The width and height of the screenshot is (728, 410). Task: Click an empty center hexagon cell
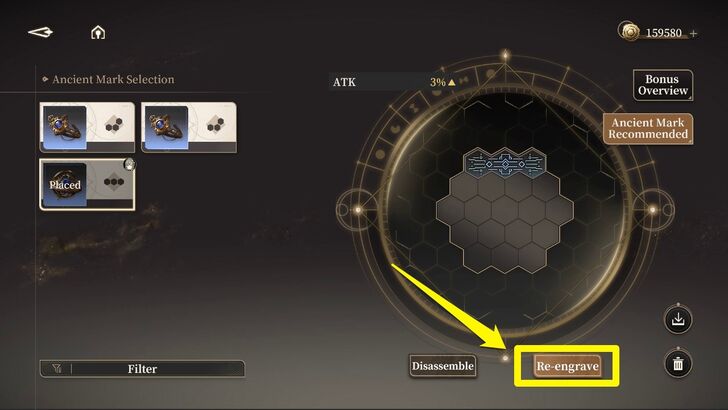pos(505,209)
